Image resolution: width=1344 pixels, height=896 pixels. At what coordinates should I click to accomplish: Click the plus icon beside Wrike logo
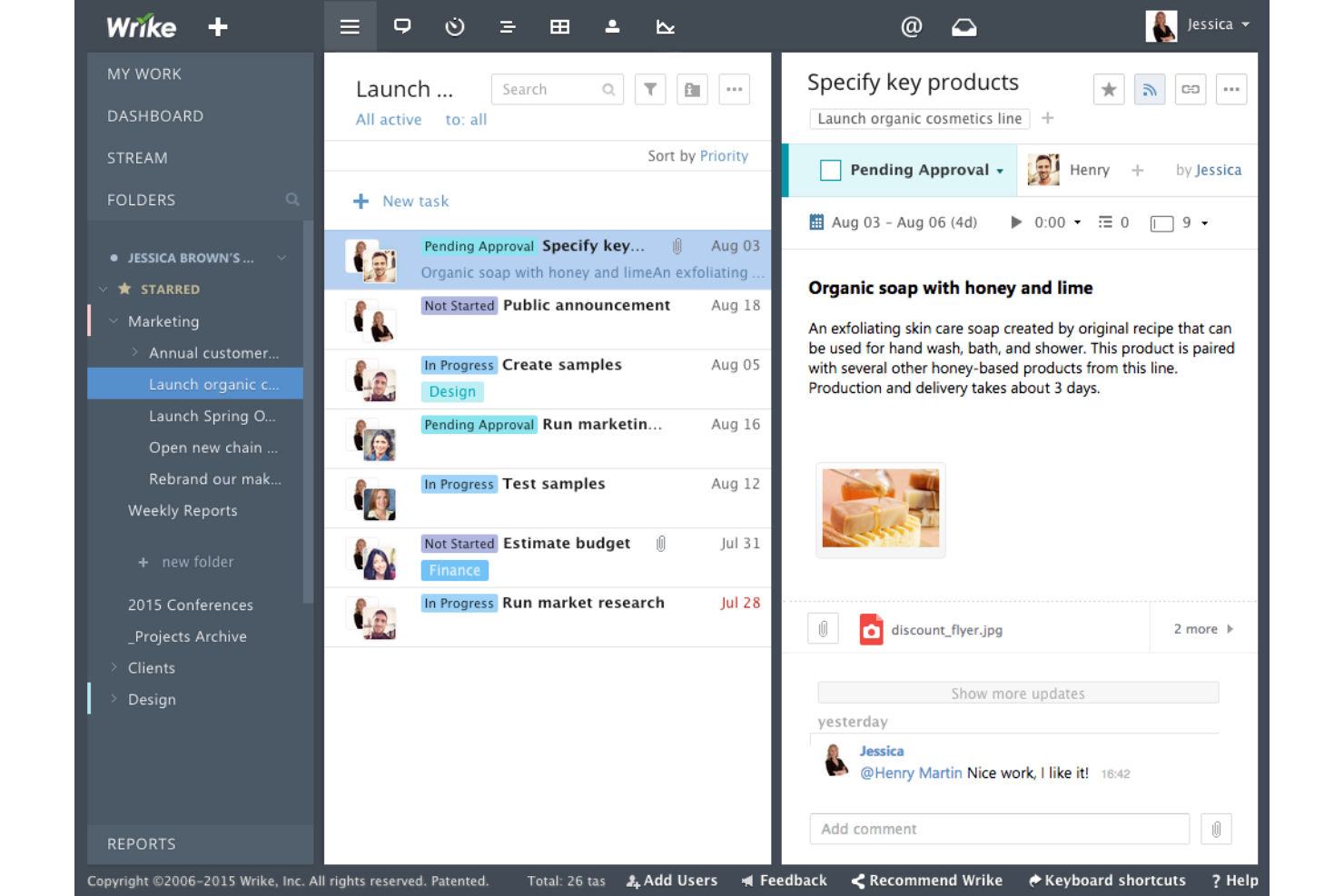coord(218,27)
